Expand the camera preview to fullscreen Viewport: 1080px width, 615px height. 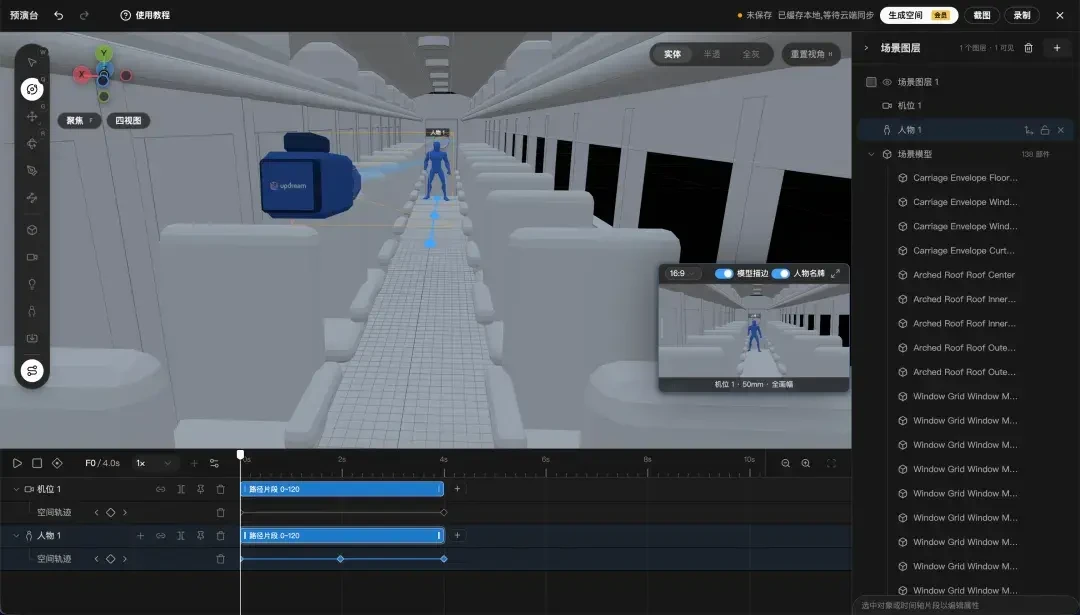pyautogui.click(x=835, y=273)
